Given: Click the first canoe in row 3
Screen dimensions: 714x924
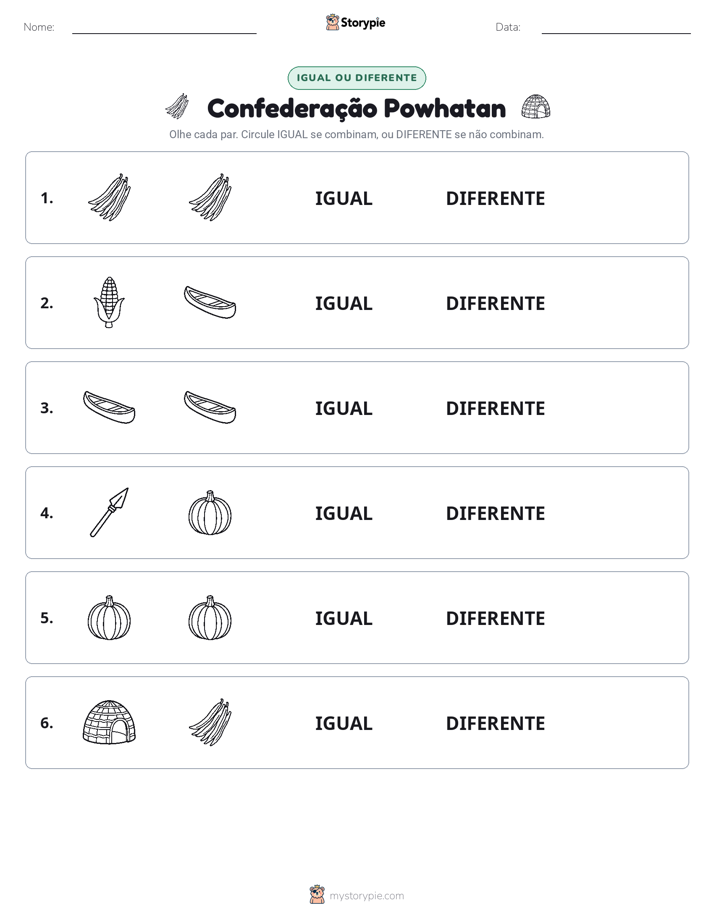Looking at the screenshot, I should [109, 407].
